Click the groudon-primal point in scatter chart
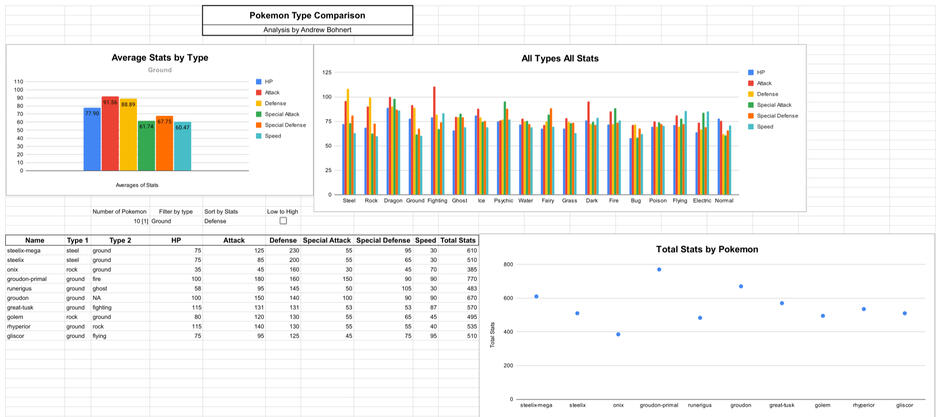941x417 pixels. click(x=659, y=269)
